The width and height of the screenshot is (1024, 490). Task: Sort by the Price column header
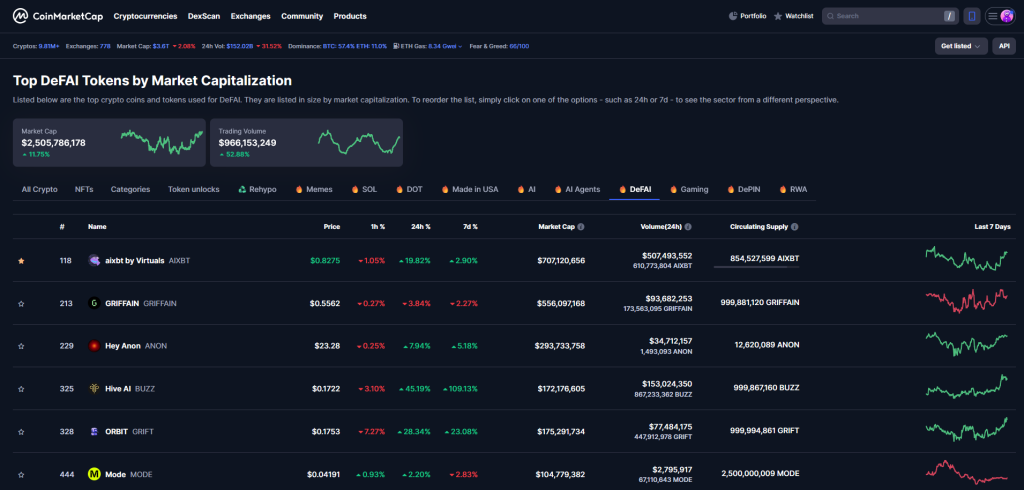pos(332,227)
